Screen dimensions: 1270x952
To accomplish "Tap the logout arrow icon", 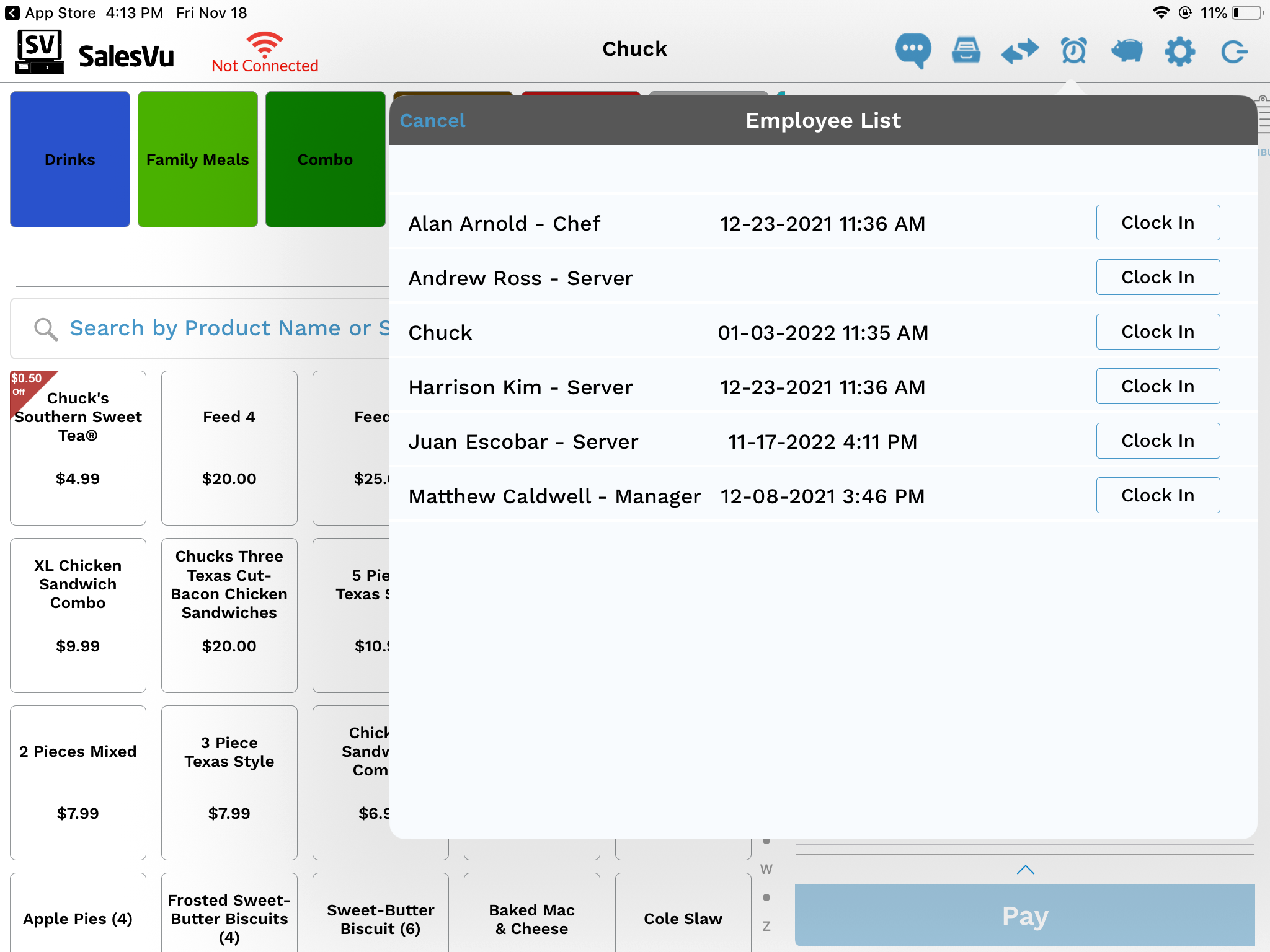I will coord(1234,51).
